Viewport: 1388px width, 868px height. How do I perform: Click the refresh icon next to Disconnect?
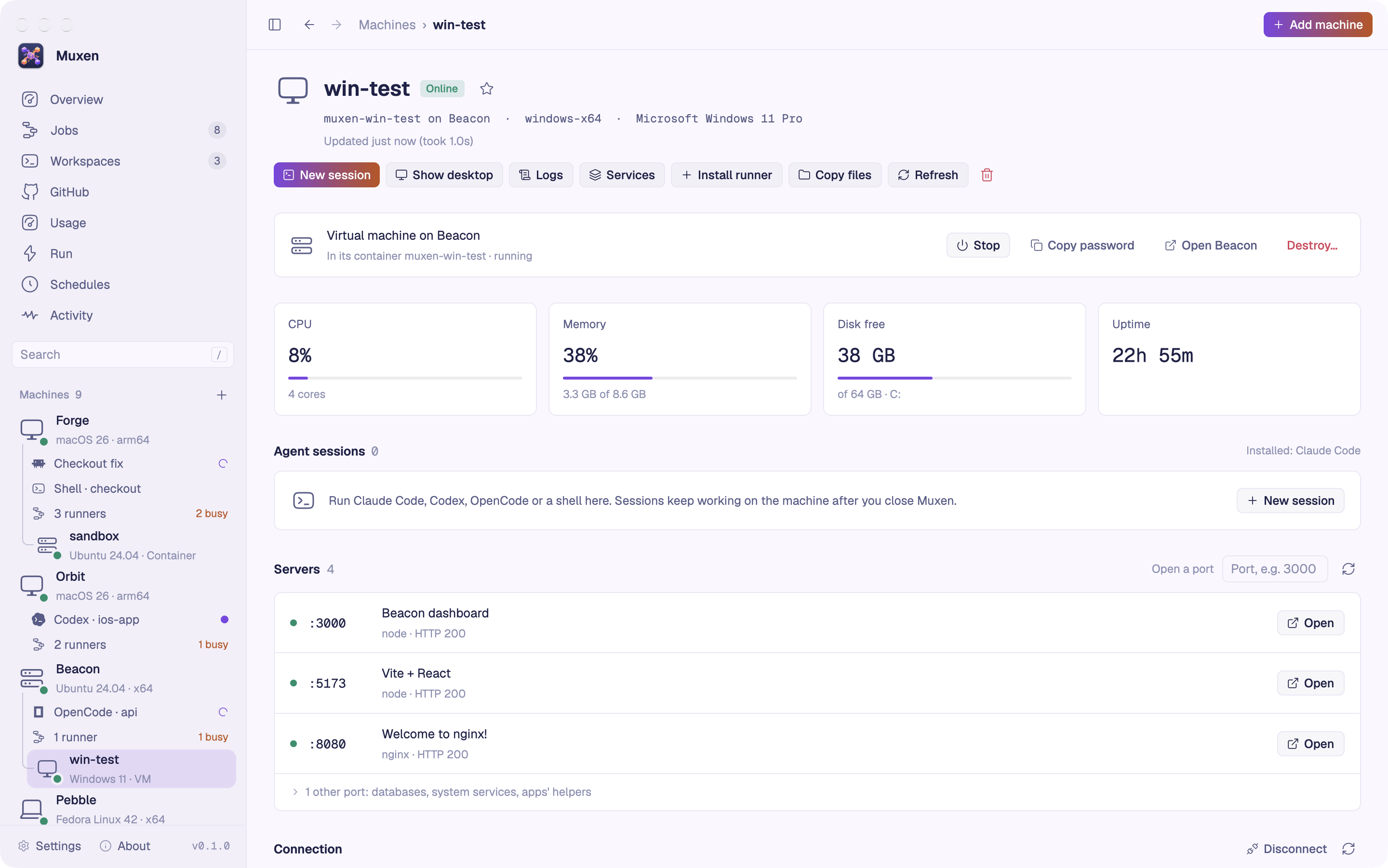pos(1348,848)
